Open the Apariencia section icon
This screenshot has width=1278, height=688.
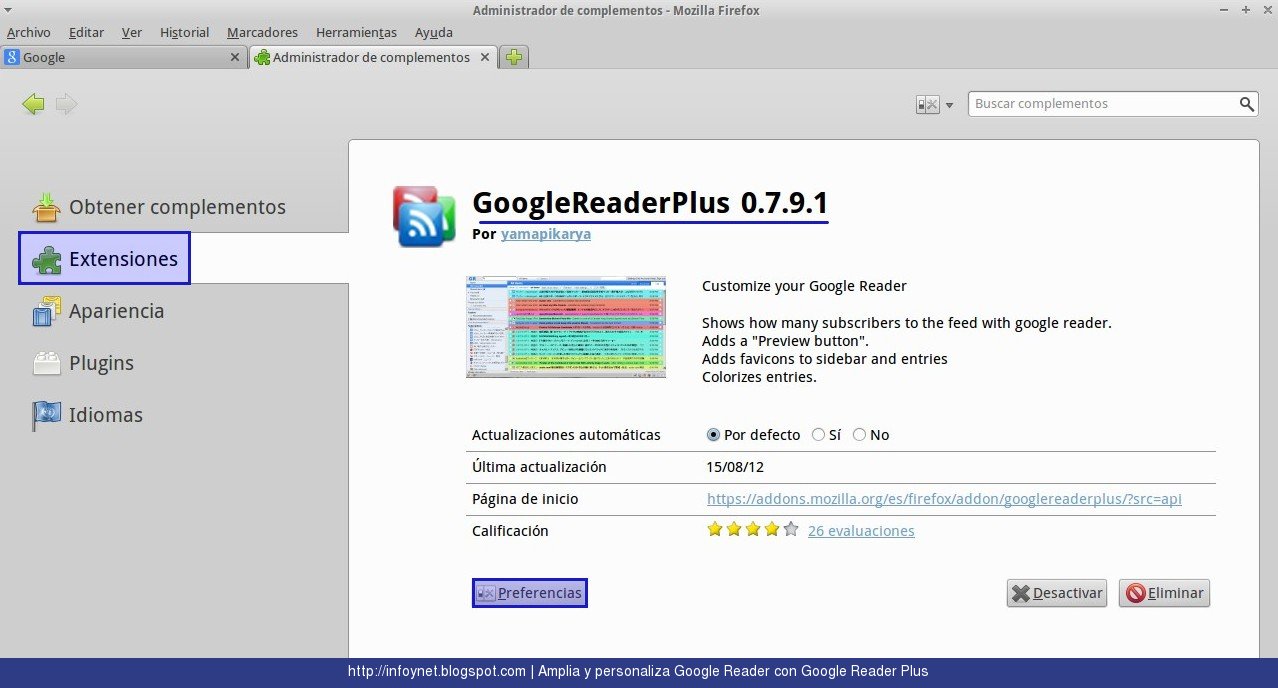coord(46,311)
